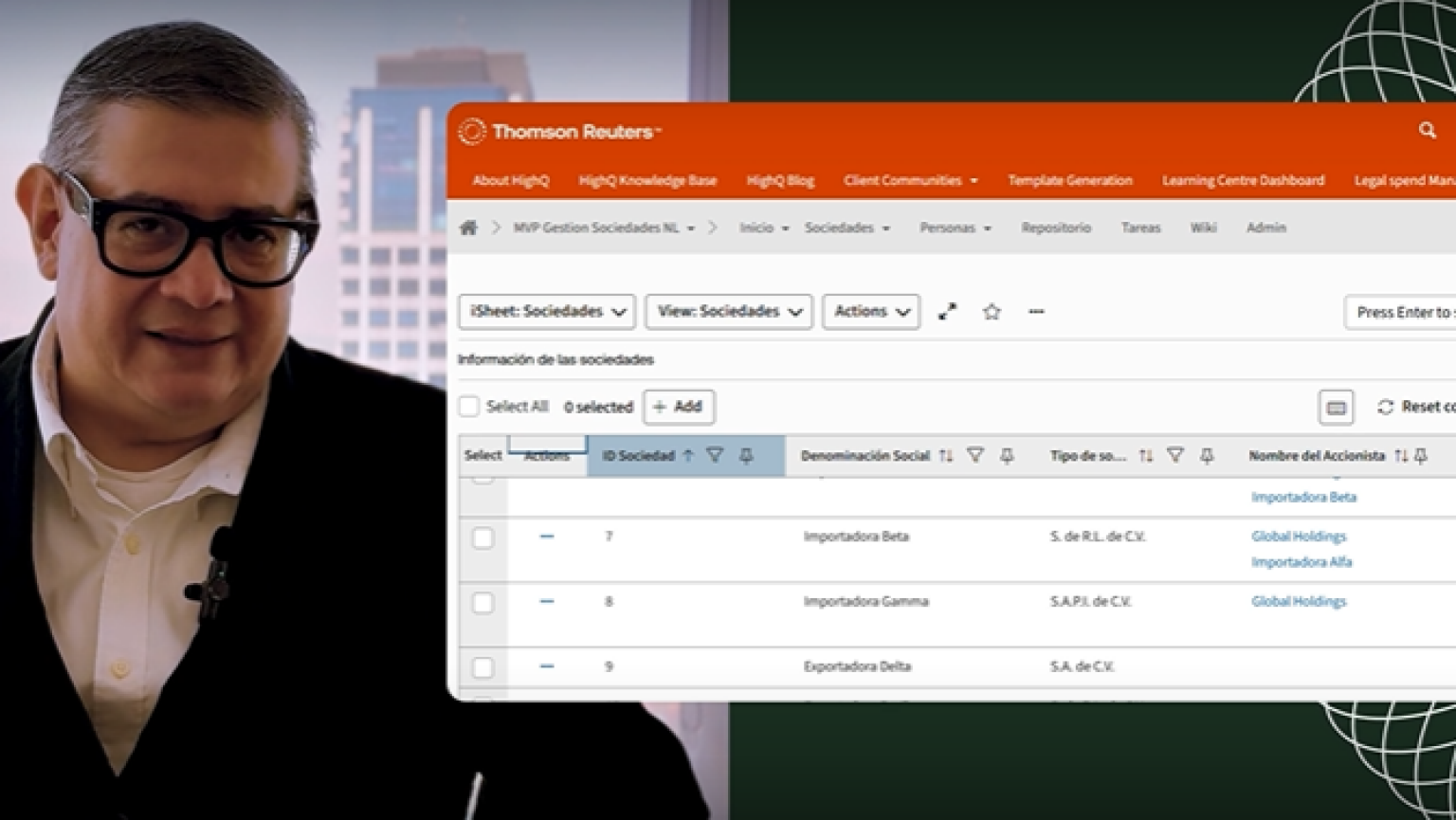
Task: Open the Global Holdings link
Action: pos(1299,536)
